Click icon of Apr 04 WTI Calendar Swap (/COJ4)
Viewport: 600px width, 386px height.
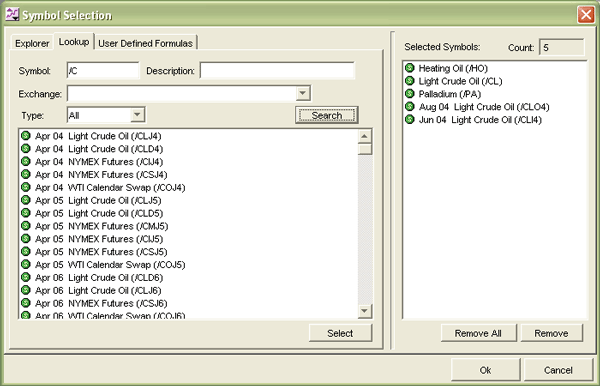click(26, 187)
